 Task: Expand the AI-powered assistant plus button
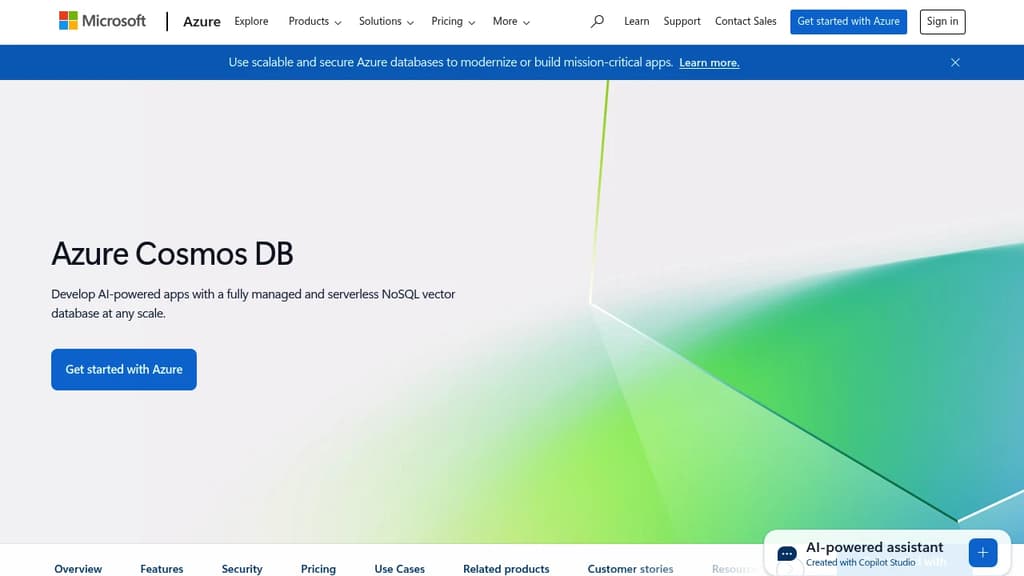[983, 553]
